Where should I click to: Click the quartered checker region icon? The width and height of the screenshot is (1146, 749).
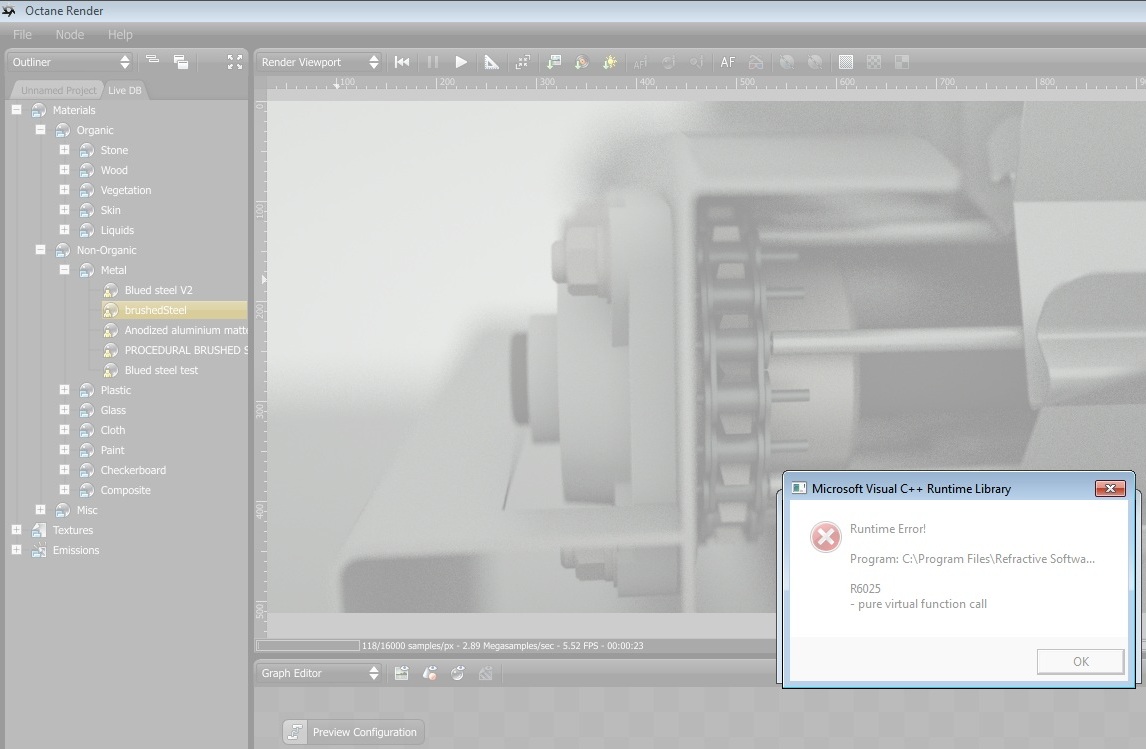[x=902, y=62]
